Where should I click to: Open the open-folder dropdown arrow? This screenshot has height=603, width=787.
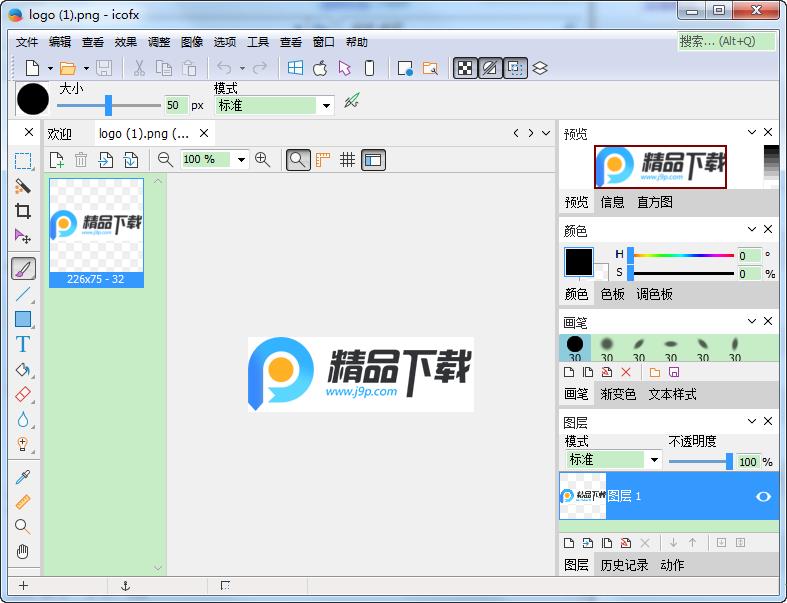(86, 68)
